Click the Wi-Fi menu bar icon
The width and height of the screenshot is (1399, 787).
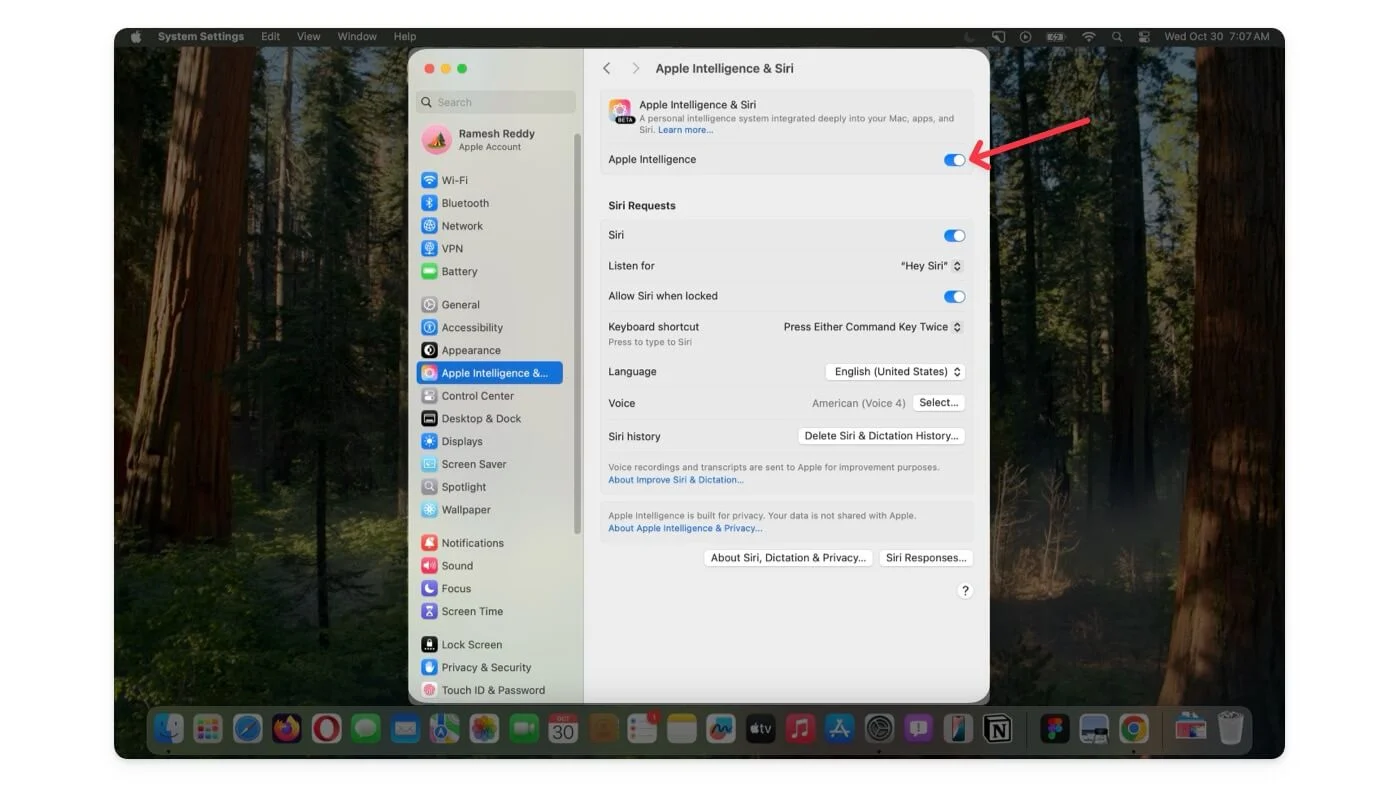click(x=1088, y=37)
